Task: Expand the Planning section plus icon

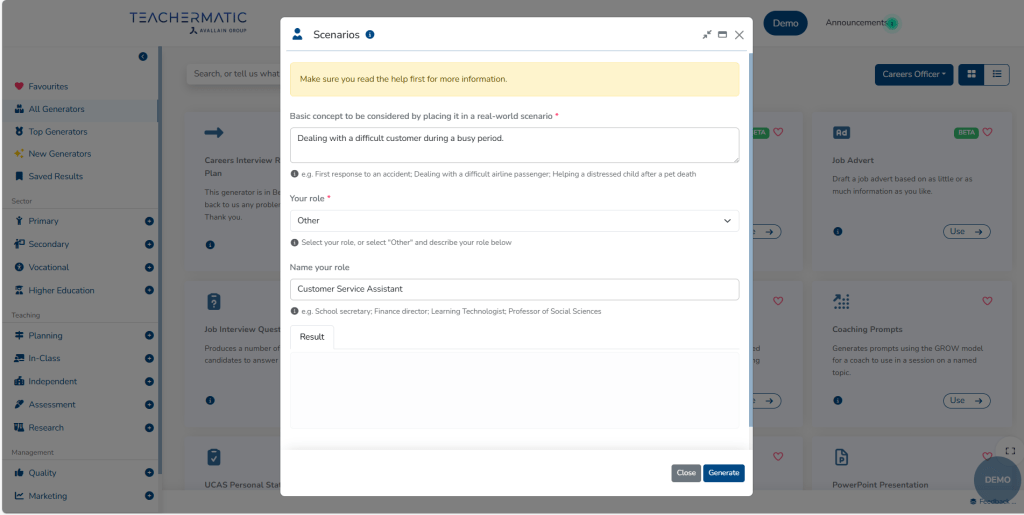Action: click(149, 336)
